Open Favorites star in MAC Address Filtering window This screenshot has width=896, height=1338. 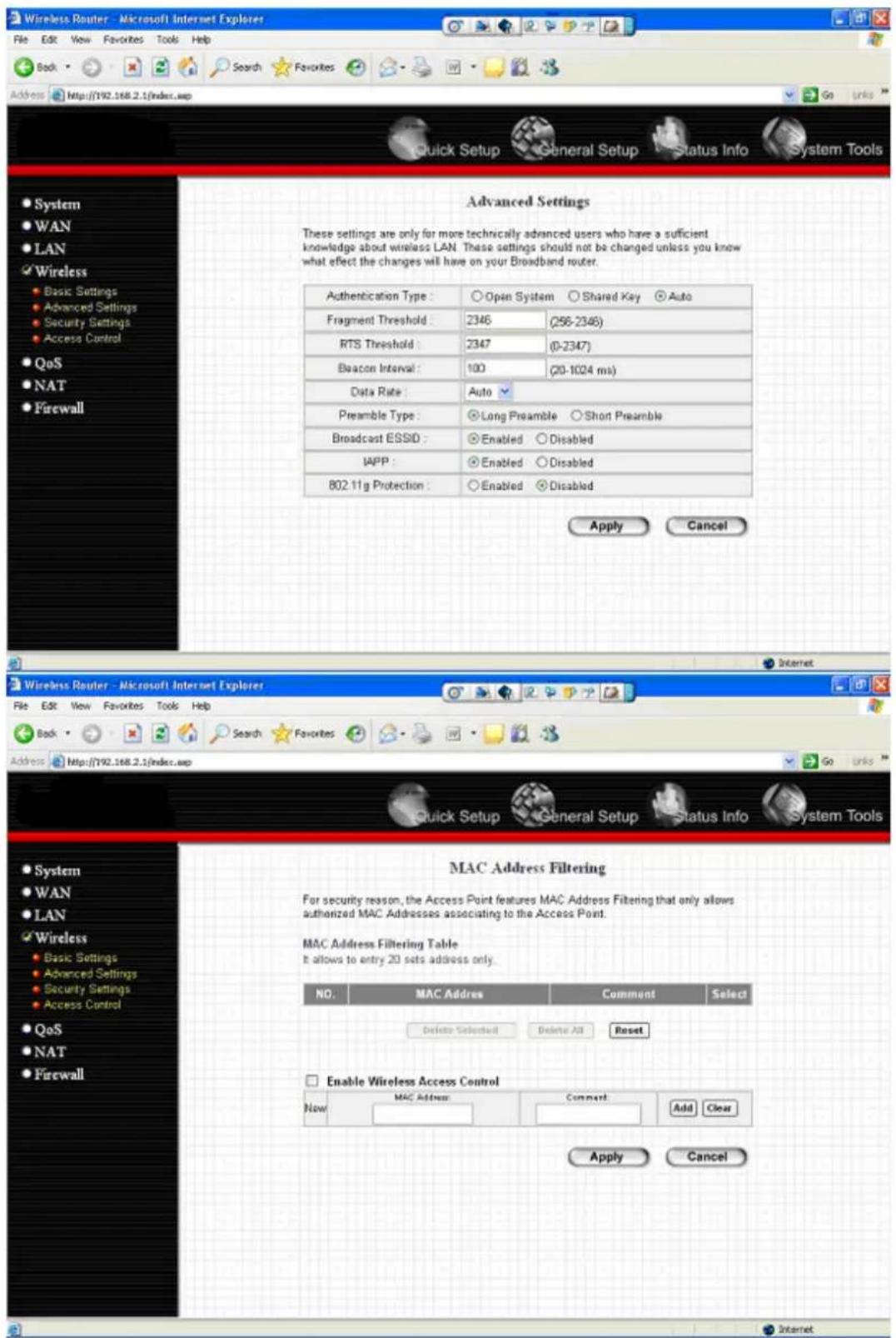click(304, 734)
